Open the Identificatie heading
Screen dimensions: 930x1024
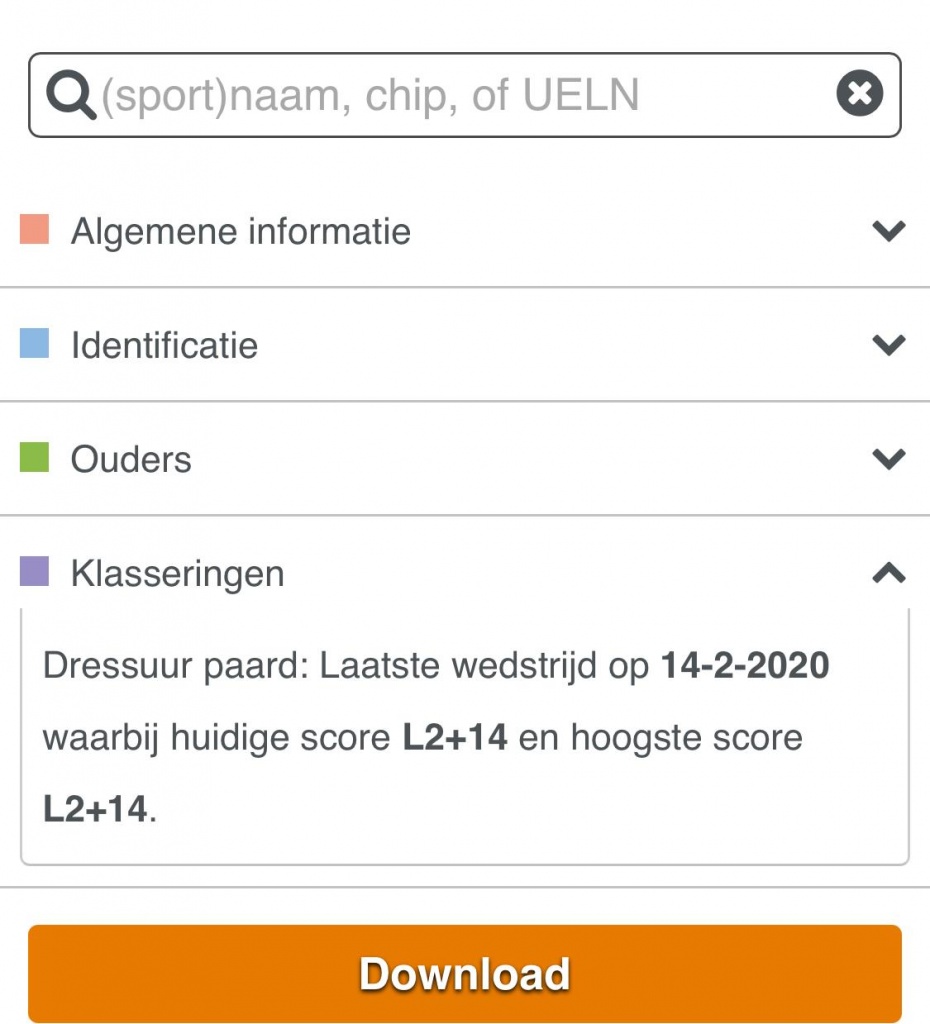pyautogui.click(x=165, y=345)
